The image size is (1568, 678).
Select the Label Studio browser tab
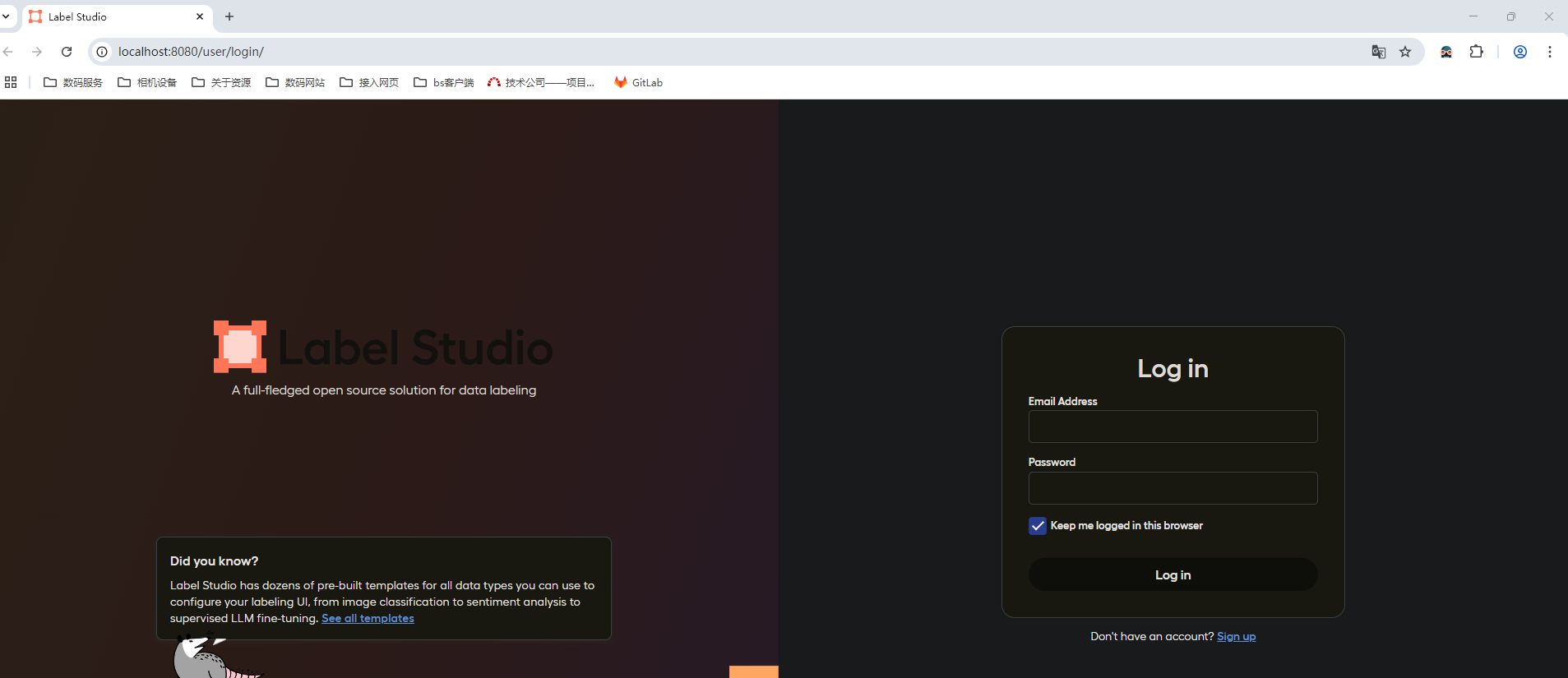coord(117,16)
